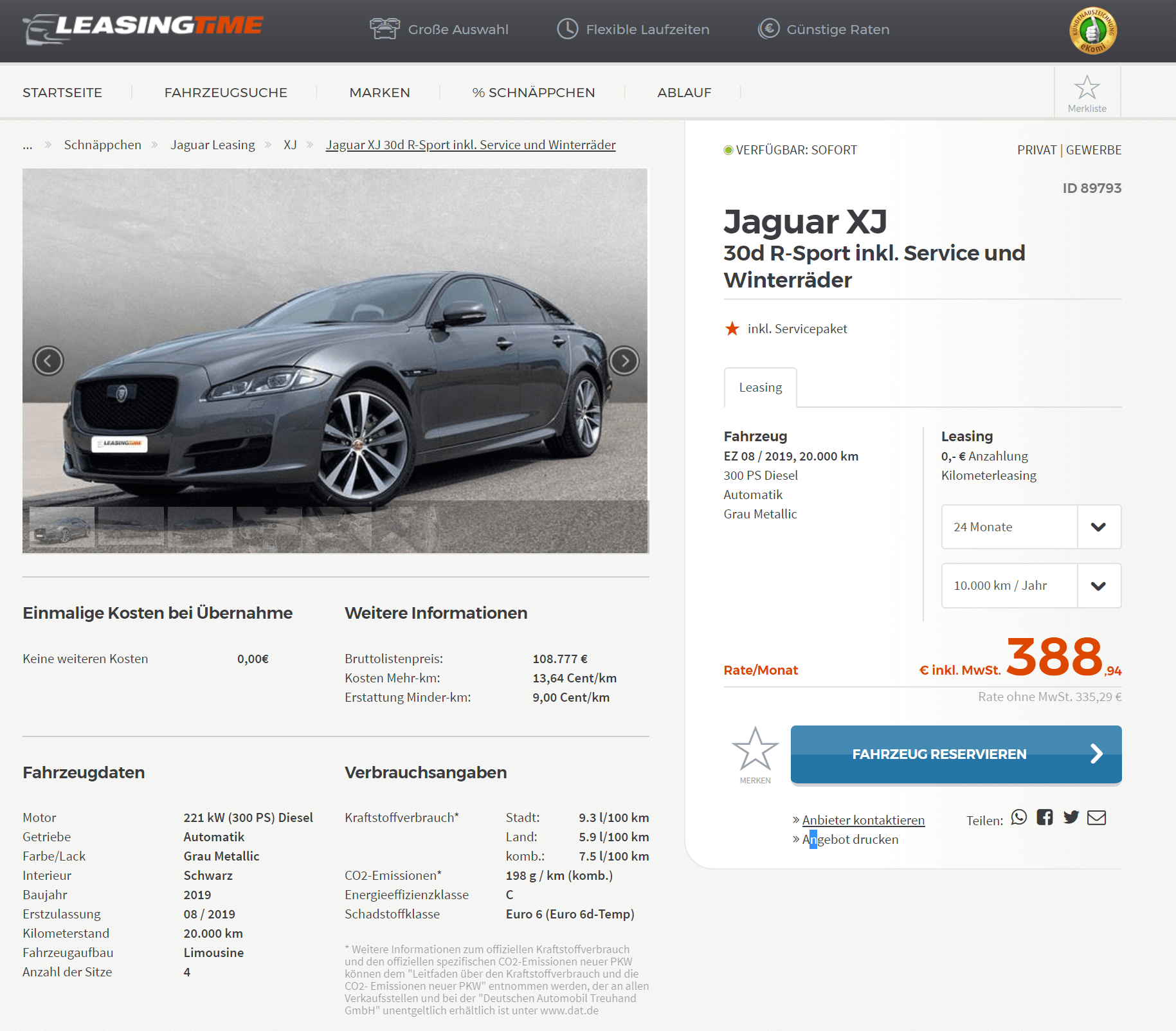Click the 198 g / km (komb.) value
This screenshot has height=1031, width=1176.
(559, 875)
